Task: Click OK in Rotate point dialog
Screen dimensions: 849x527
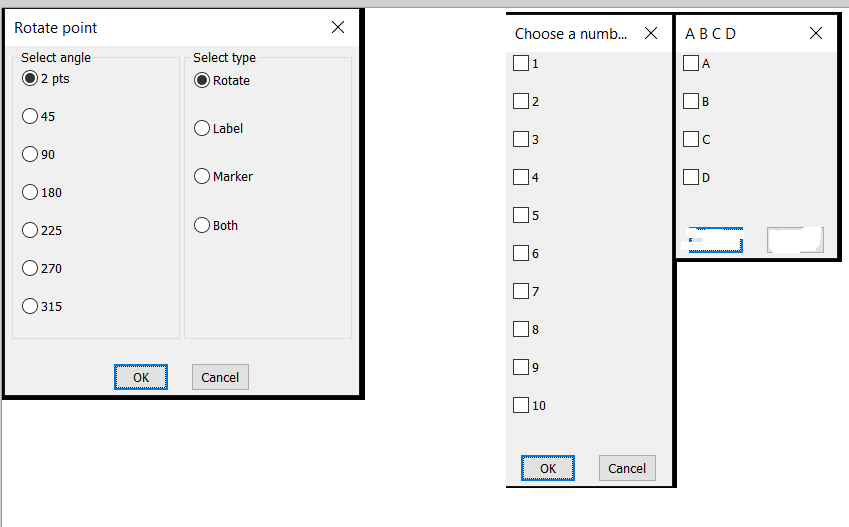Action: (141, 377)
